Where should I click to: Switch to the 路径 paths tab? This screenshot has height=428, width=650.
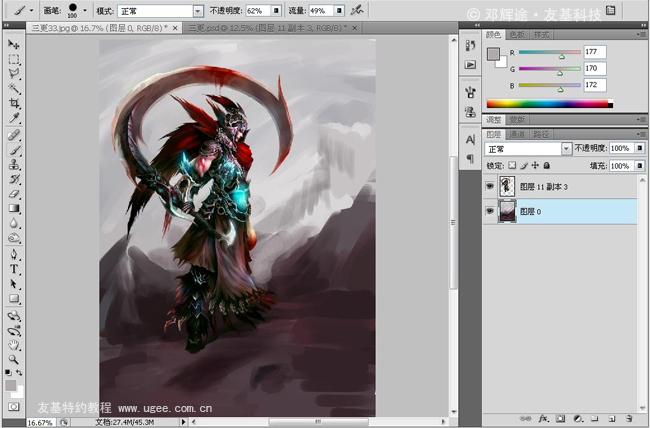pos(541,134)
